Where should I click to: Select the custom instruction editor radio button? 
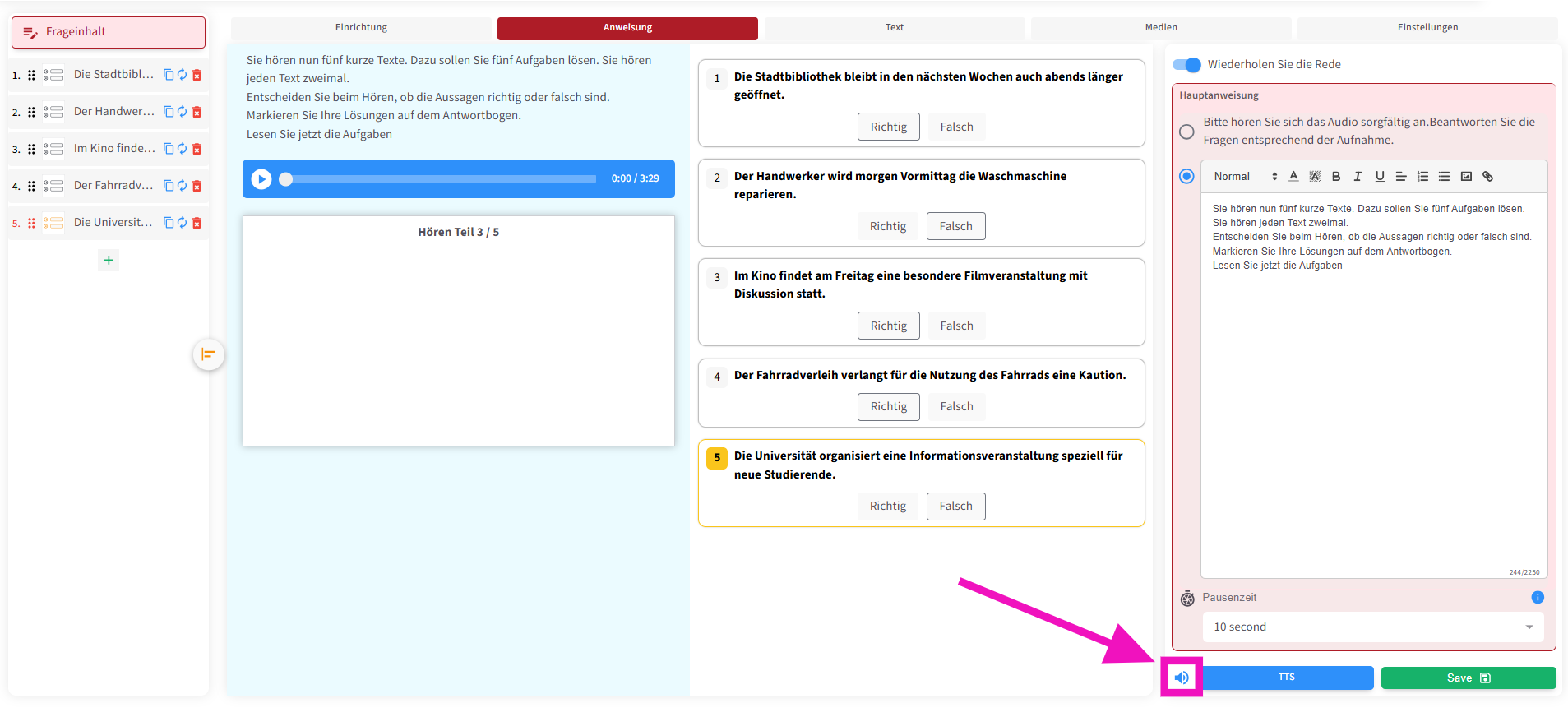1186,177
